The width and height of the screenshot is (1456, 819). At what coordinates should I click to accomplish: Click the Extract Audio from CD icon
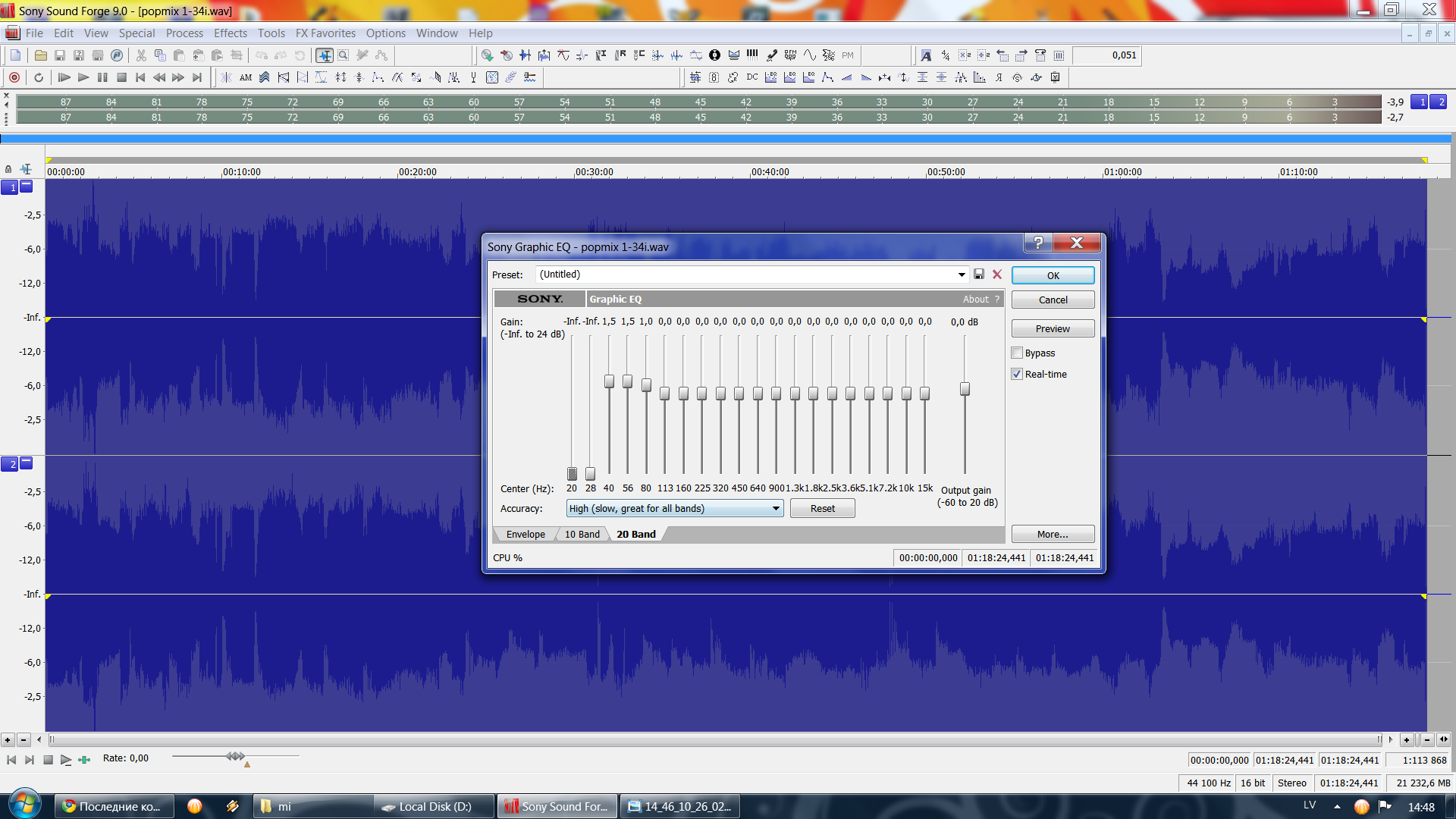488,55
